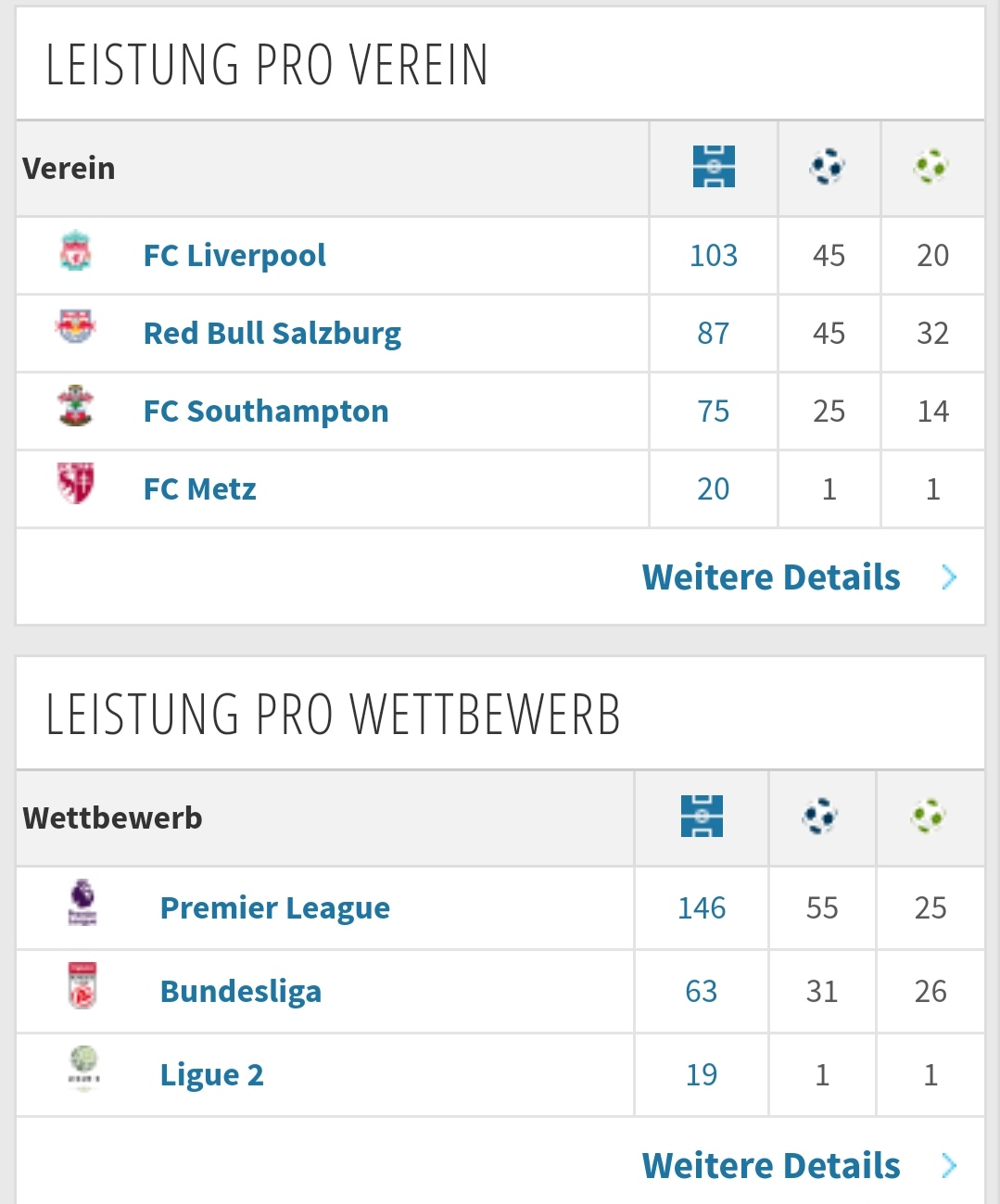This screenshot has height=1204, width=1000.
Task: Click the Red Bull Salzburg crest icon
Action: (x=76, y=327)
